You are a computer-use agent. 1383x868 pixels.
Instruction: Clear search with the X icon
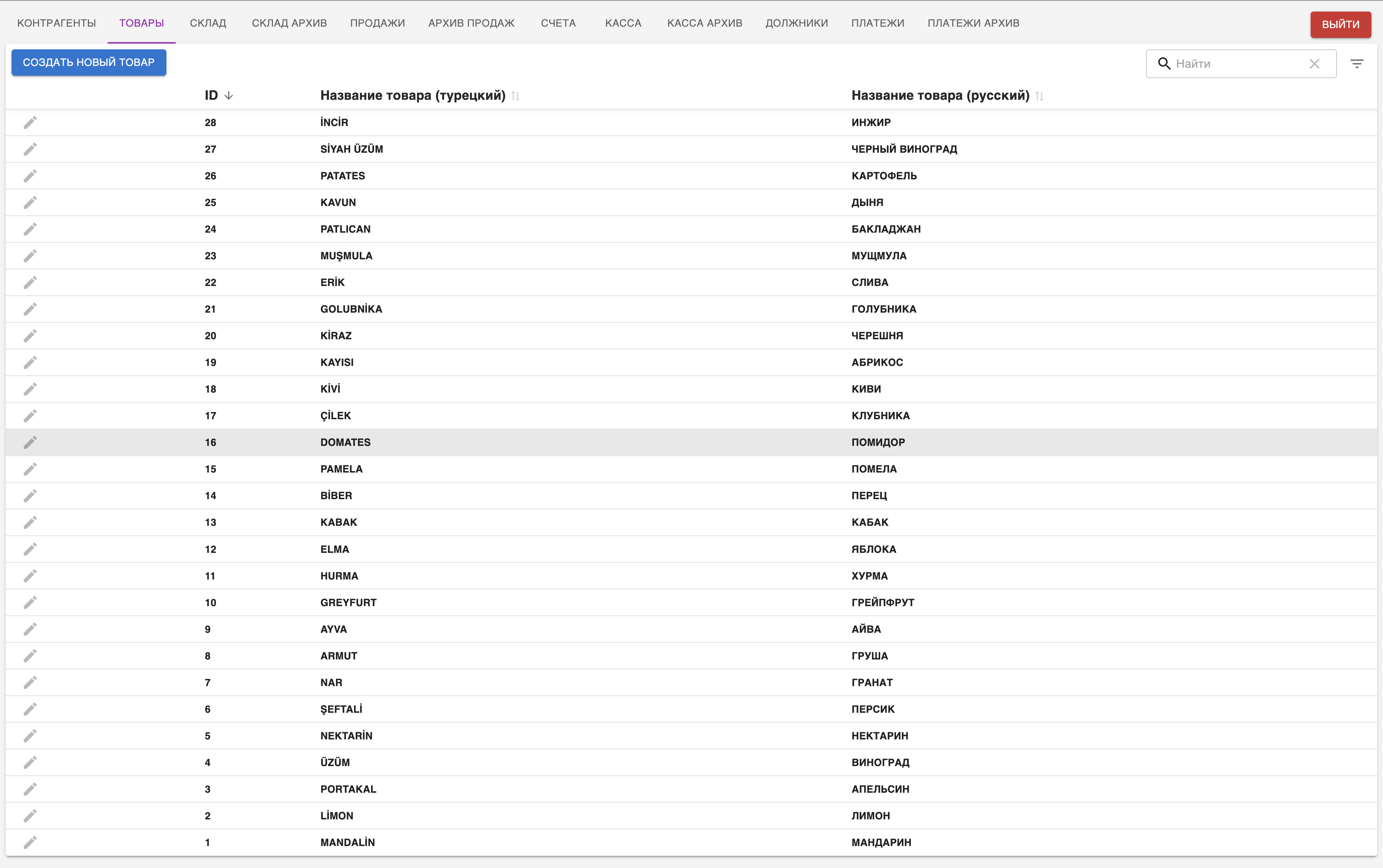[x=1314, y=64]
